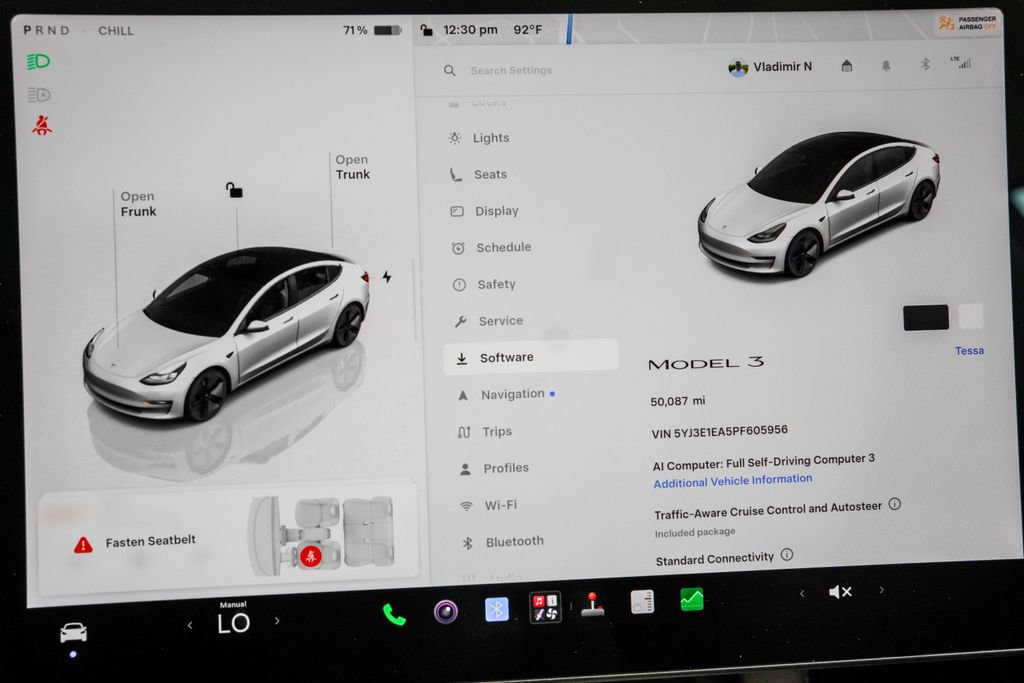Viewport: 1024px width, 683px height.
Task: Open the Vladimir N driver profile
Action: click(770, 67)
